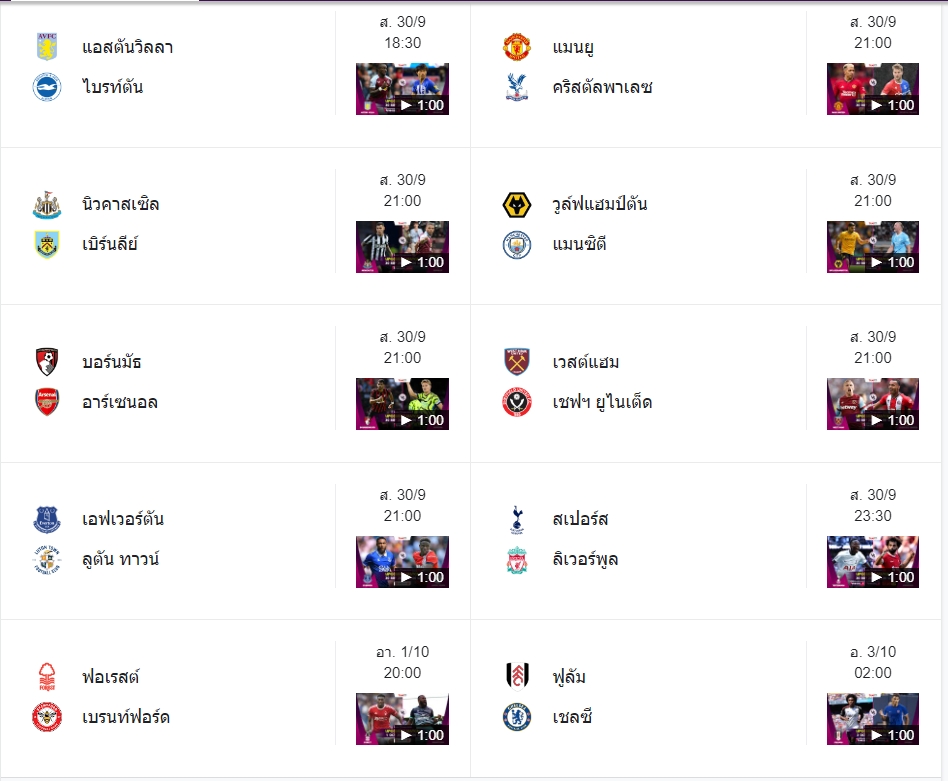Play Man United vs Crystal Palace highlights

pos(872,89)
